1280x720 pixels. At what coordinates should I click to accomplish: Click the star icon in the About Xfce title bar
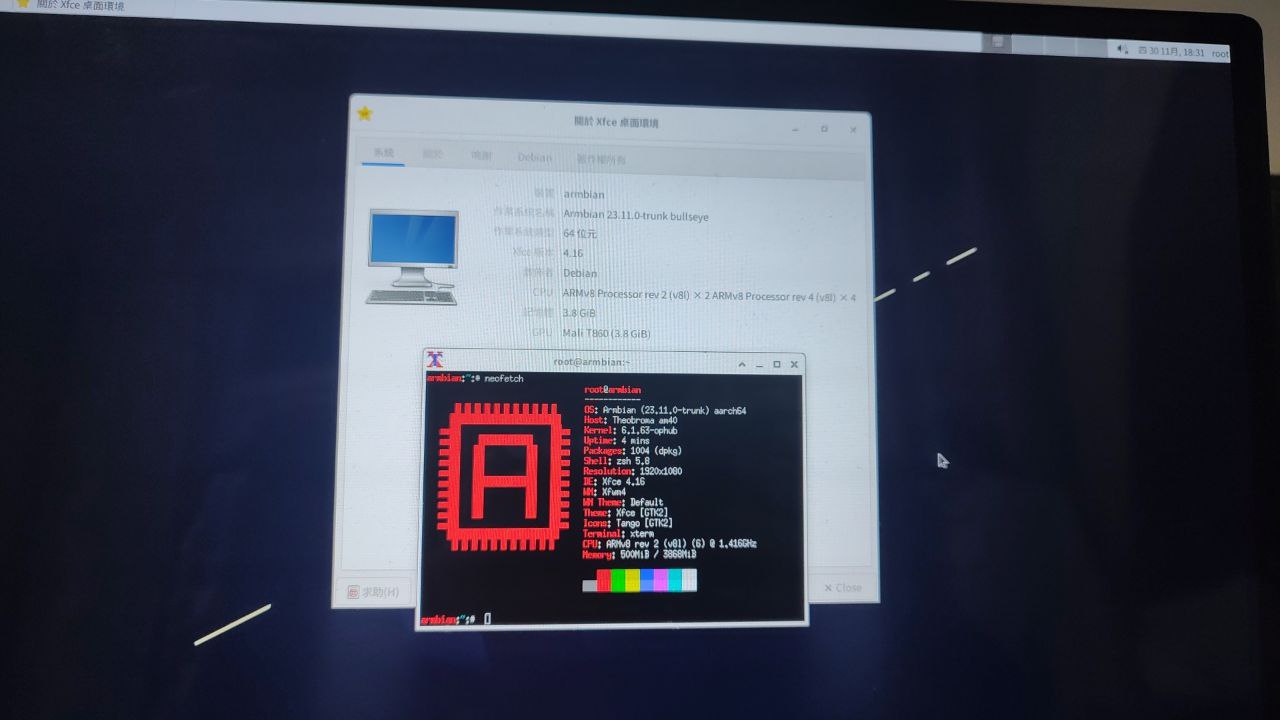(x=365, y=113)
